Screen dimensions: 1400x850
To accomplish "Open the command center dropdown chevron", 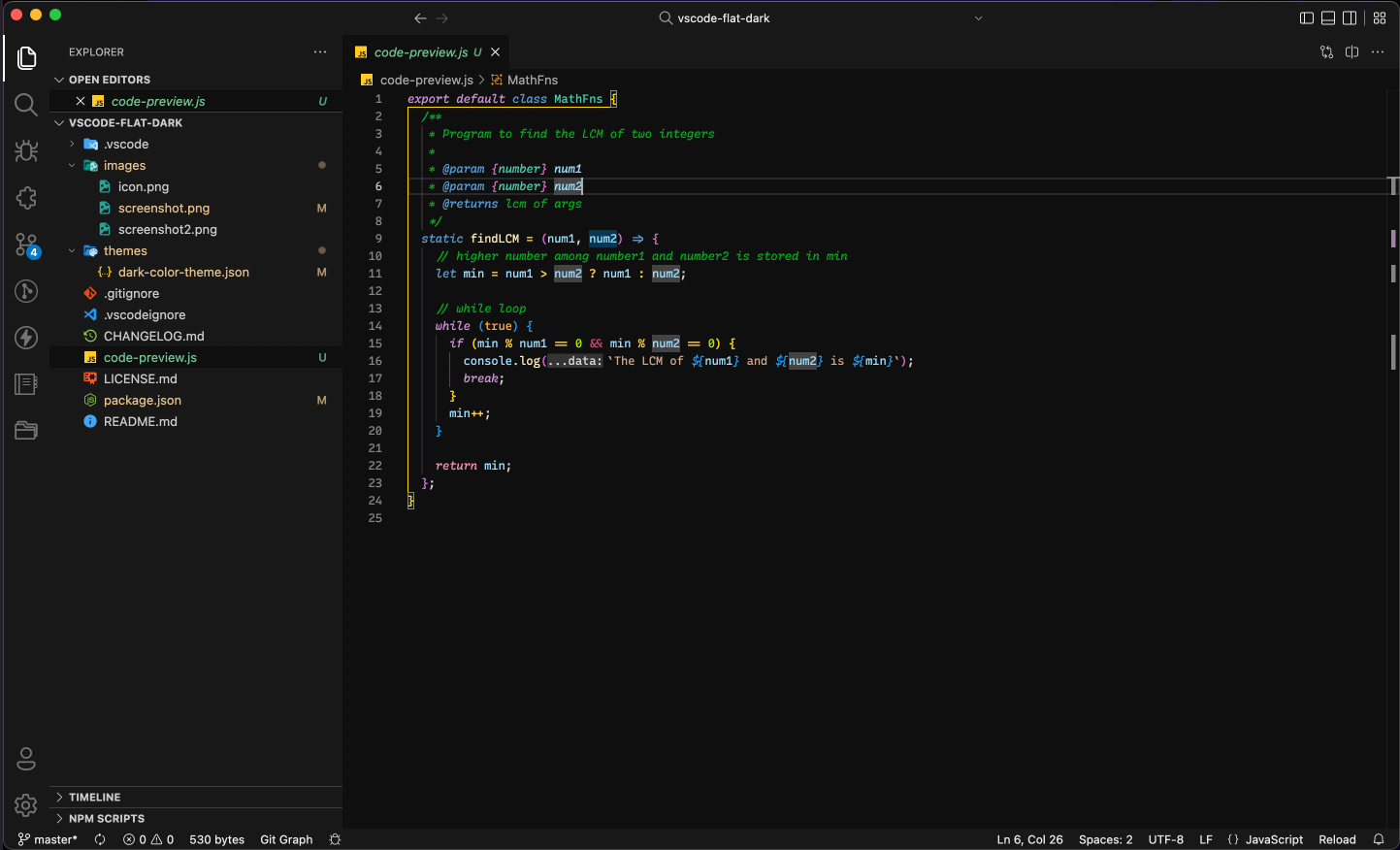I will [978, 18].
